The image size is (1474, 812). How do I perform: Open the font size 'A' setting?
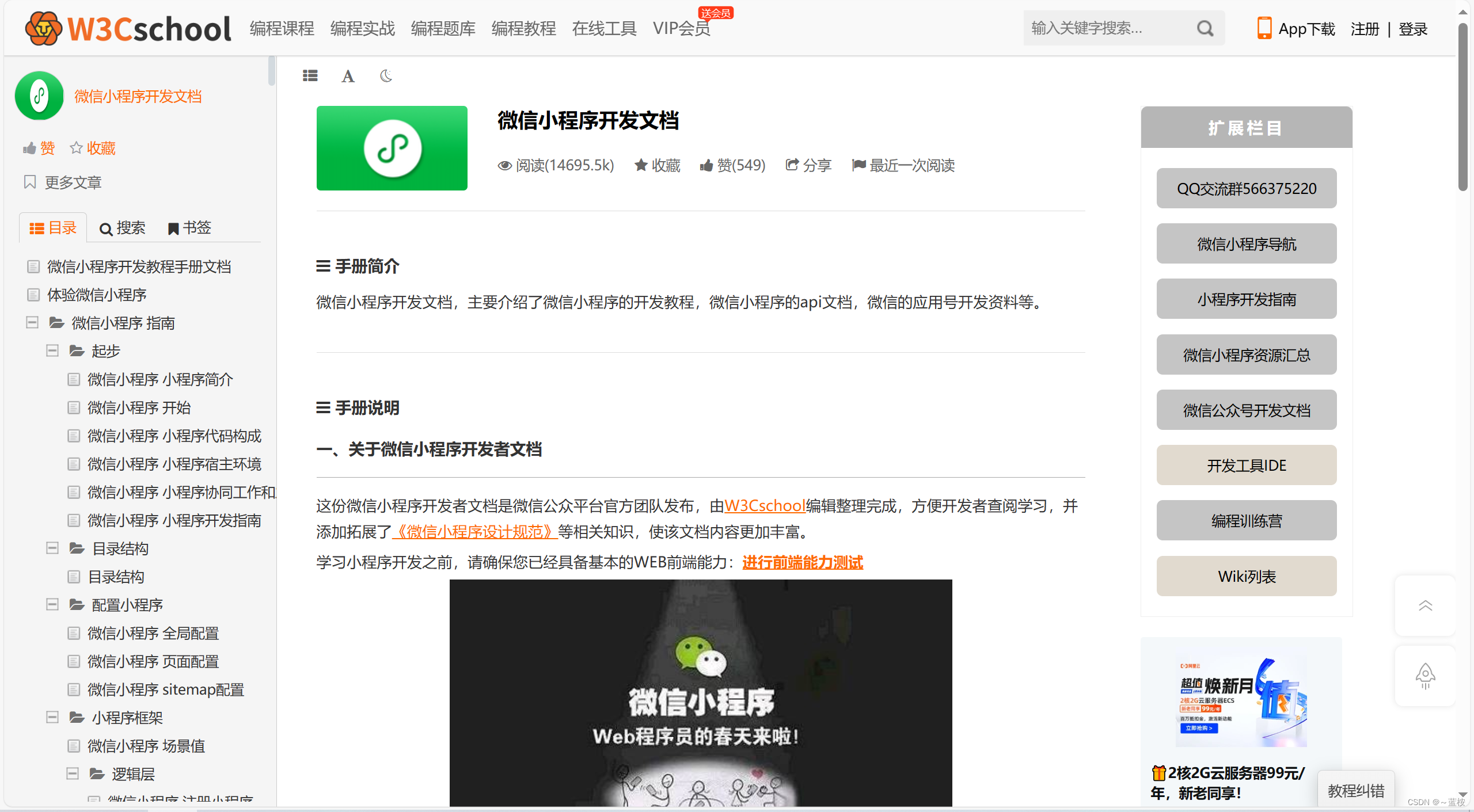348,76
